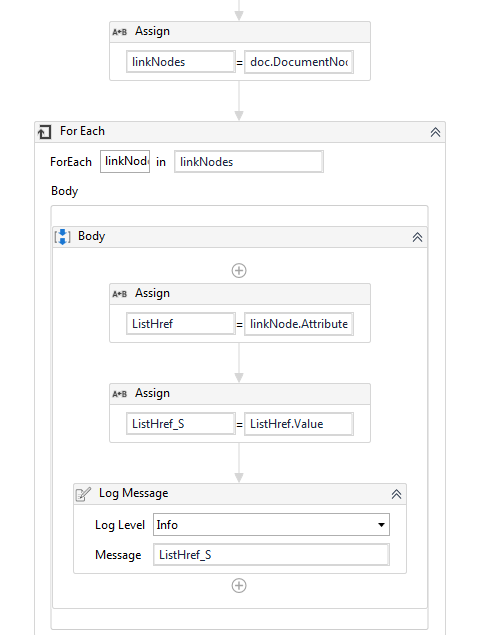Click the Message field containing ListHref_S

click(x=271, y=555)
